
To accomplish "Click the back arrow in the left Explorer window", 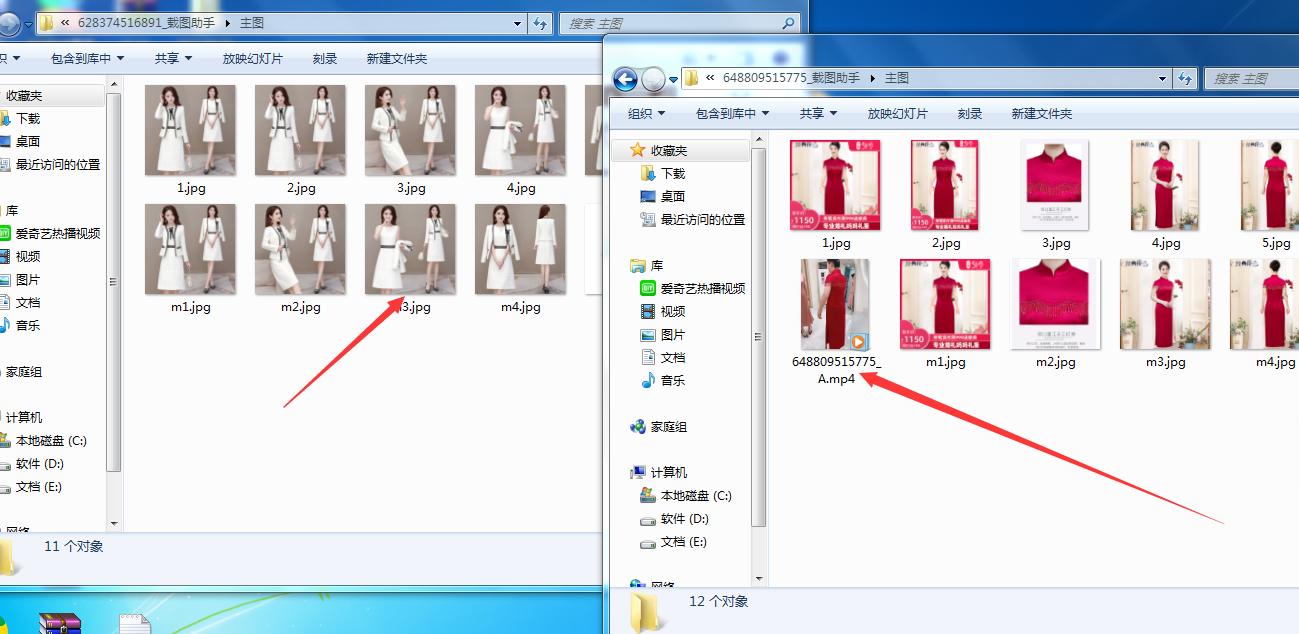I will point(9,23).
